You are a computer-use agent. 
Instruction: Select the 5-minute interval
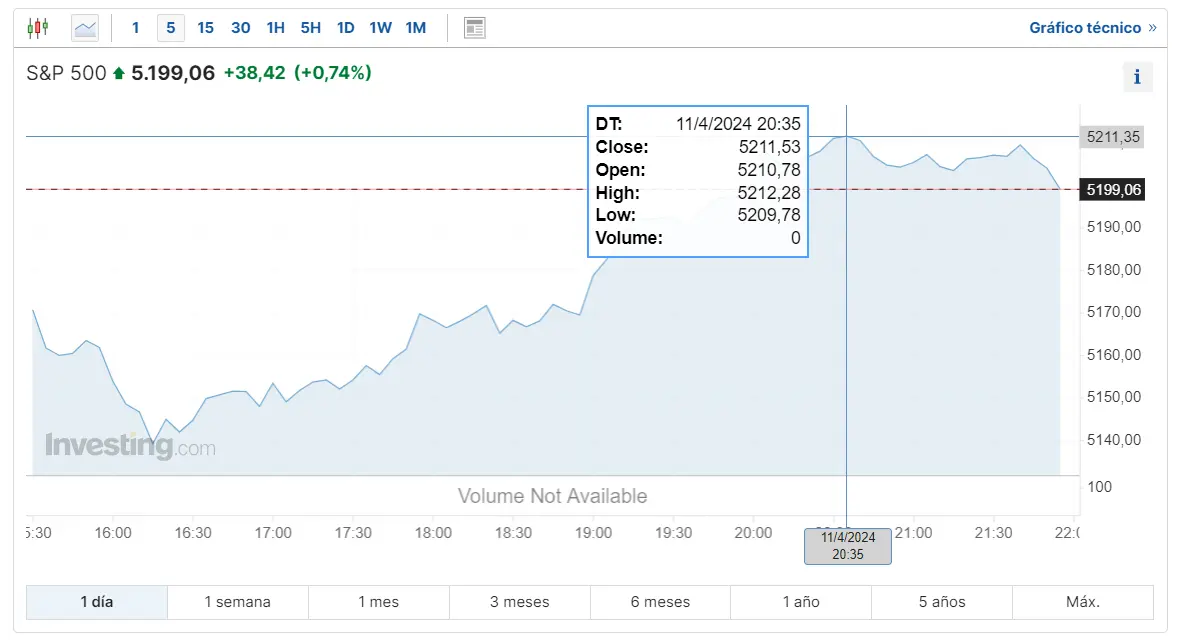point(171,28)
